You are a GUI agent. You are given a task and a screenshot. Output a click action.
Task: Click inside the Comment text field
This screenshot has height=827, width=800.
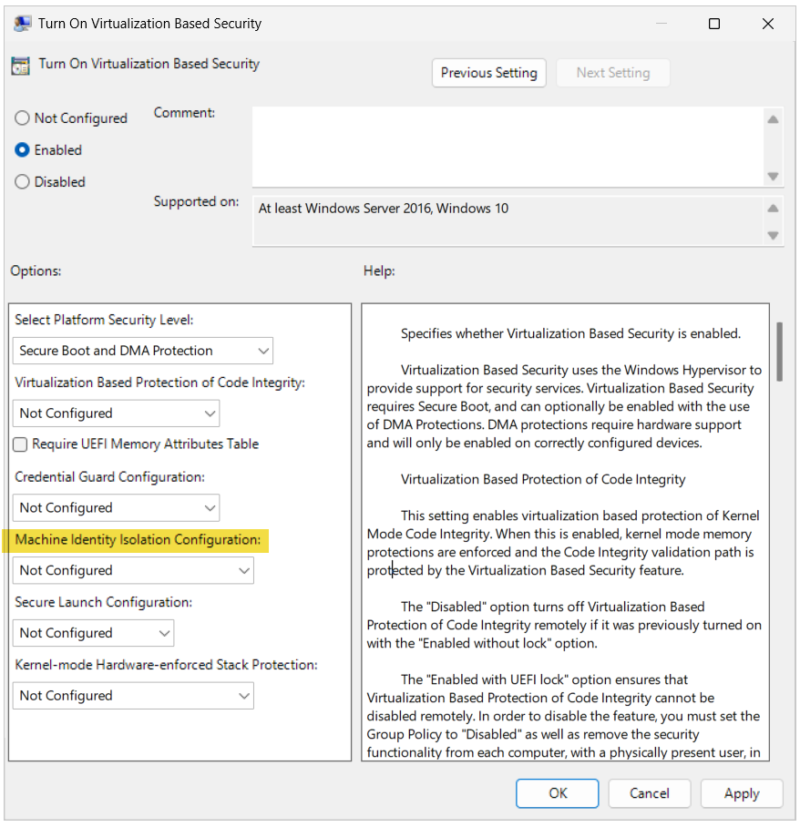coord(508,147)
